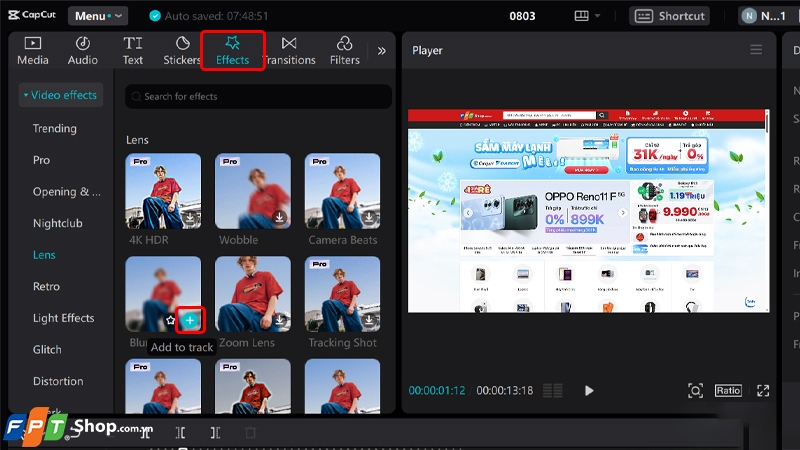
Task: Open the Effects tab
Action: coord(232,51)
